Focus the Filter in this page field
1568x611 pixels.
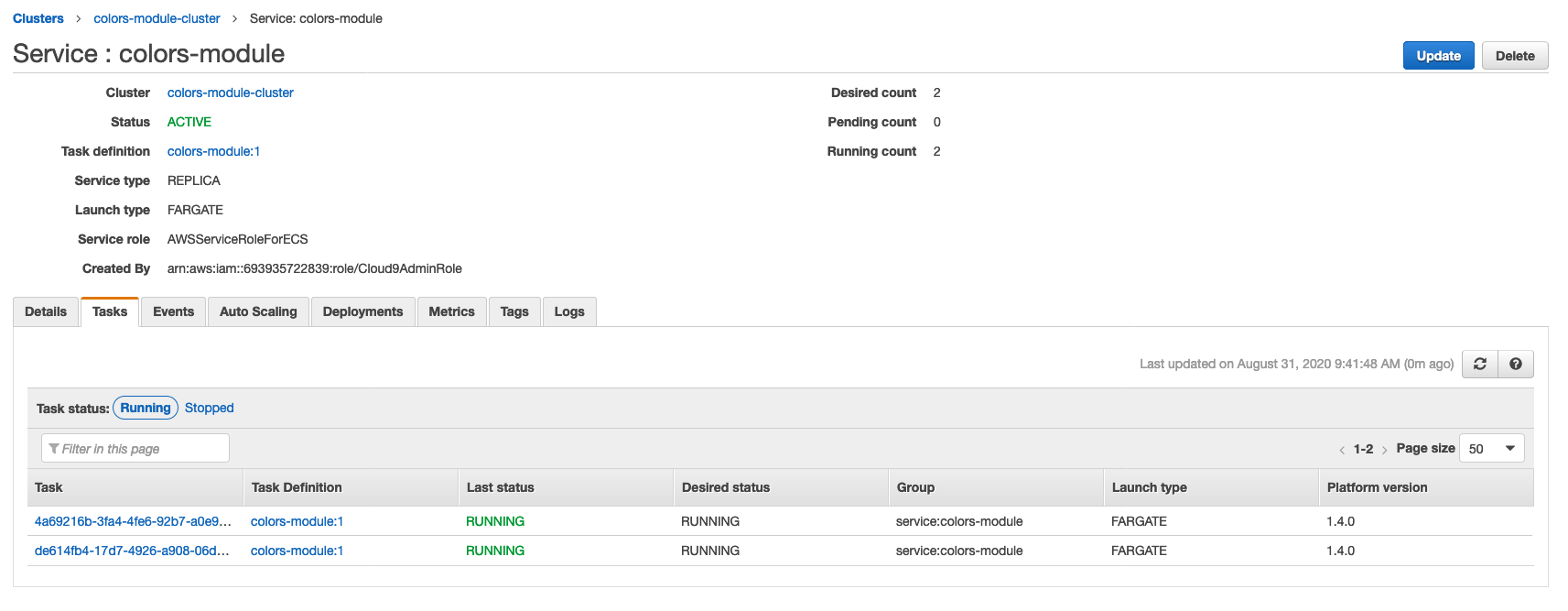click(135, 448)
